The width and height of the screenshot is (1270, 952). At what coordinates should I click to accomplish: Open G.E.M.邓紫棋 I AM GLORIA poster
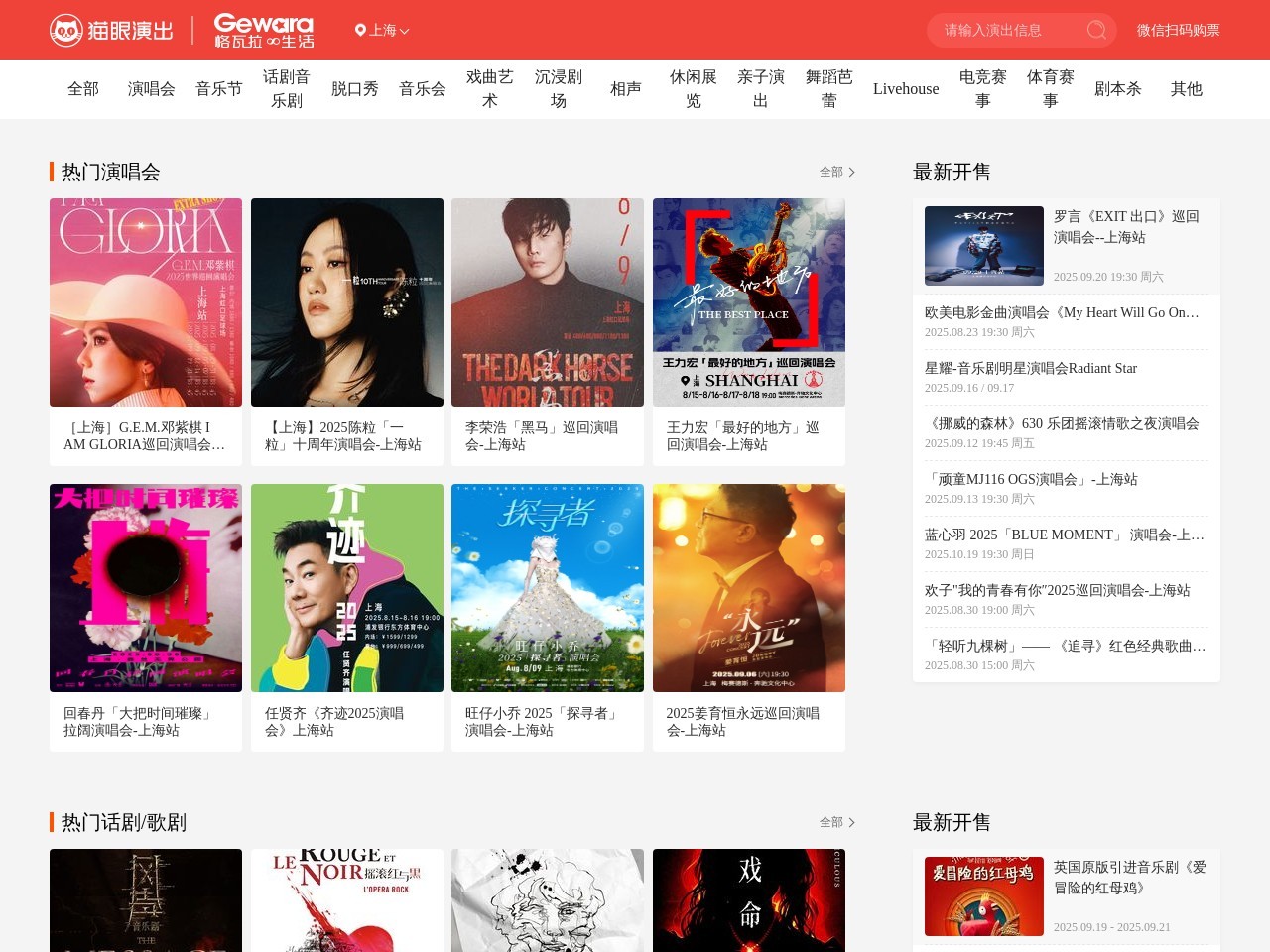pyautogui.click(x=146, y=302)
